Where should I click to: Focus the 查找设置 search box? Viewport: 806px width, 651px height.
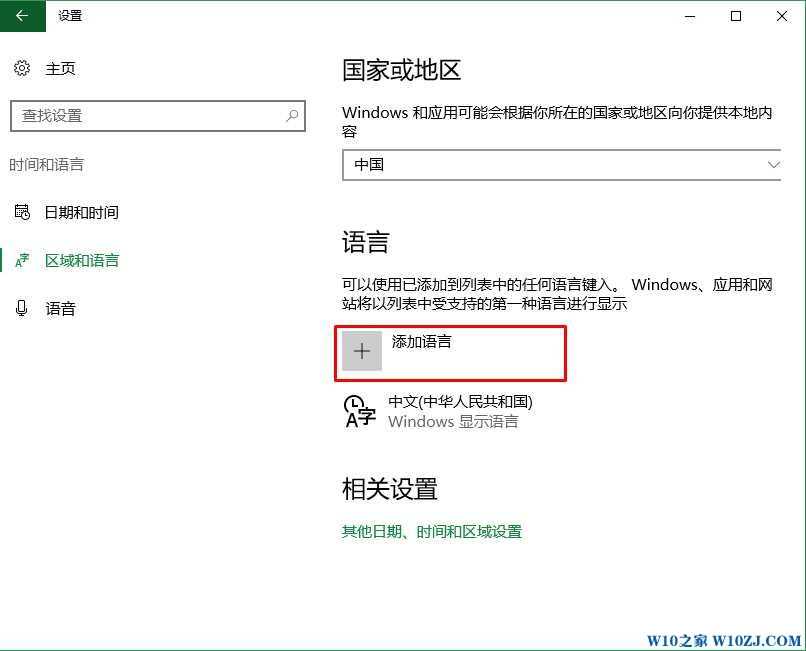click(x=158, y=116)
